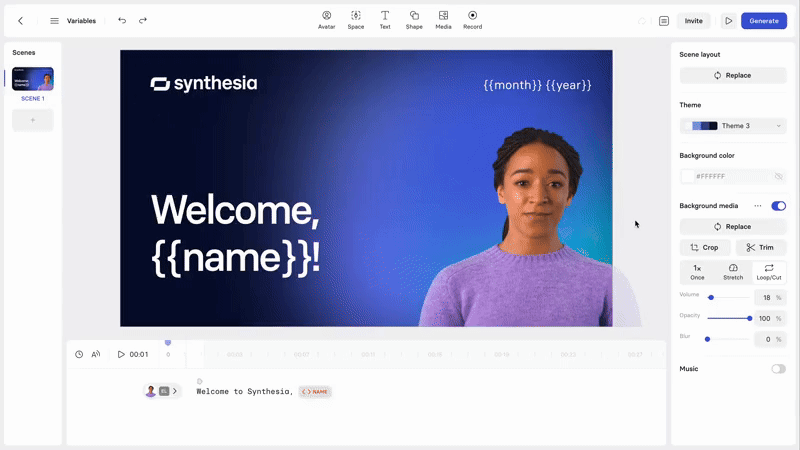Viewport: 800px width, 450px height.
Task: Click the undo arrow icon
Action: click(122, 20)
